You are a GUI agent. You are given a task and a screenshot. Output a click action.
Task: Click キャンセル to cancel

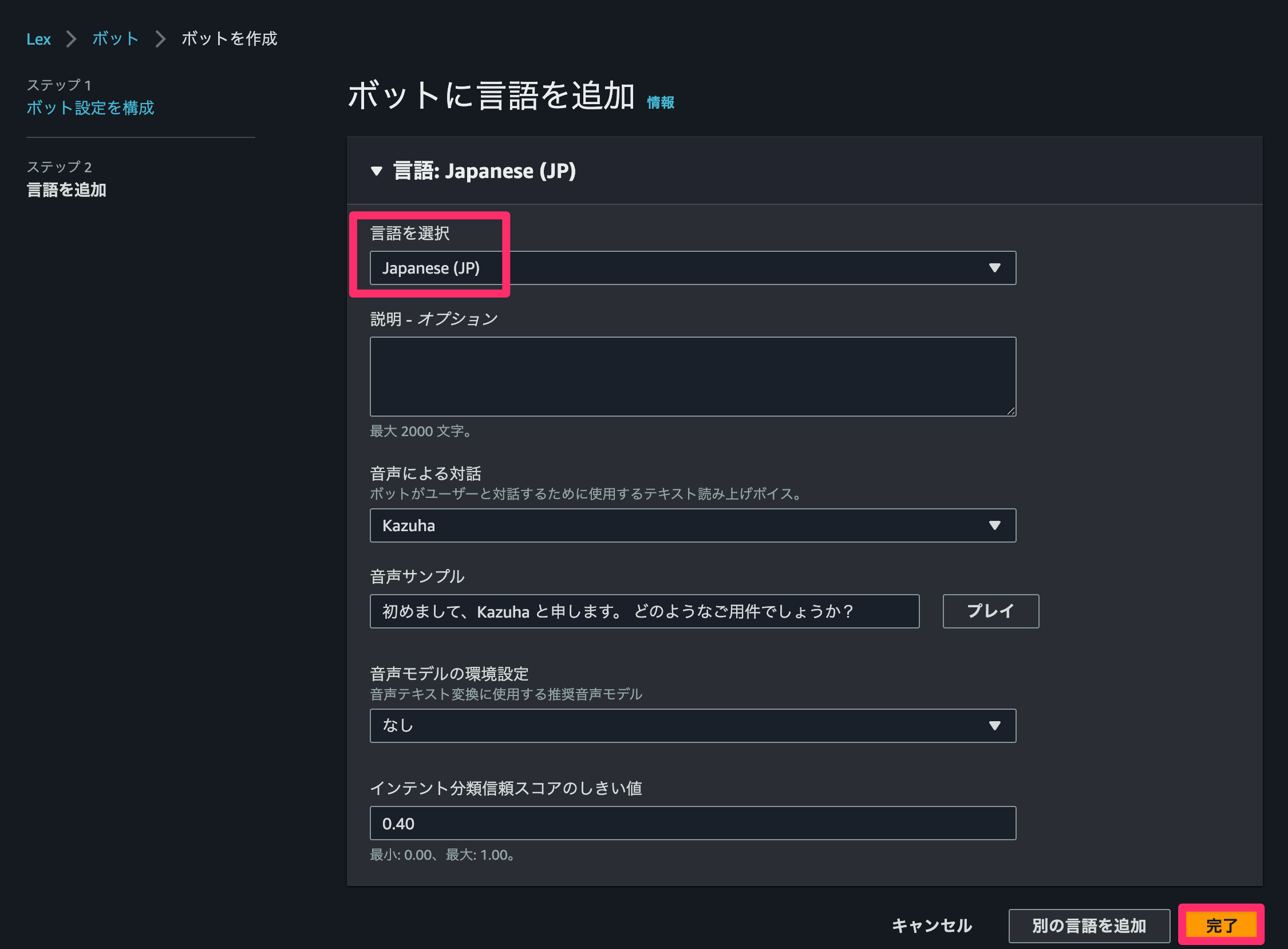[x=931, y=926]
